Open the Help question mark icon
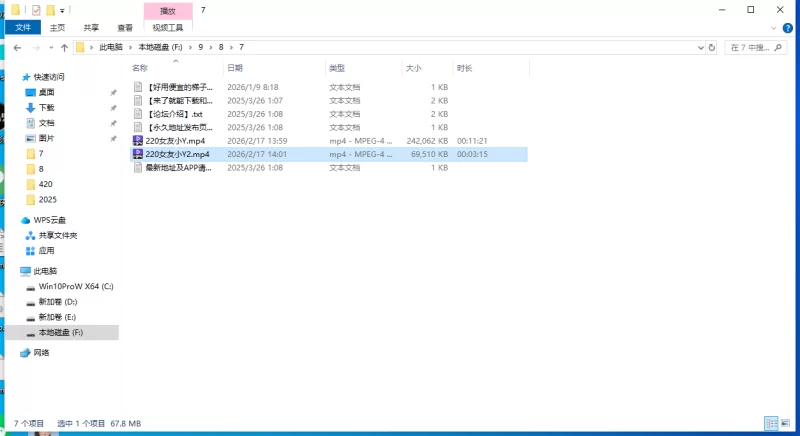Viewport: 800px width, 436px height. [787, 28]
